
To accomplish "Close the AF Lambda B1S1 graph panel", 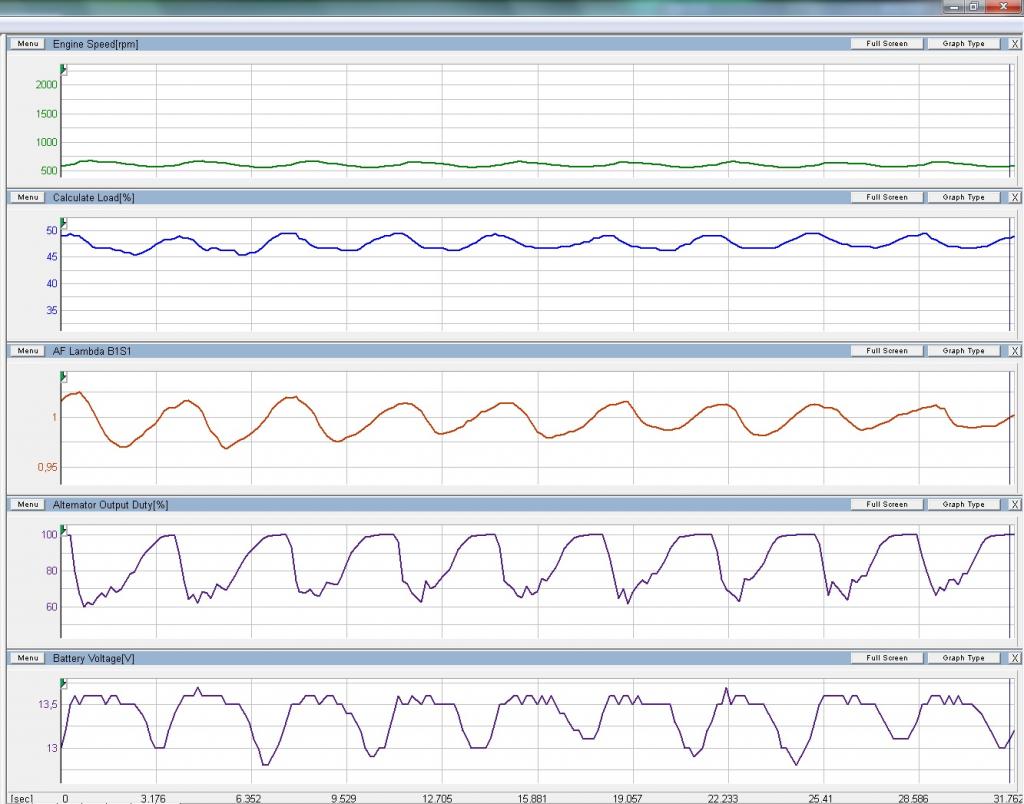I will tap(1014, 351).
